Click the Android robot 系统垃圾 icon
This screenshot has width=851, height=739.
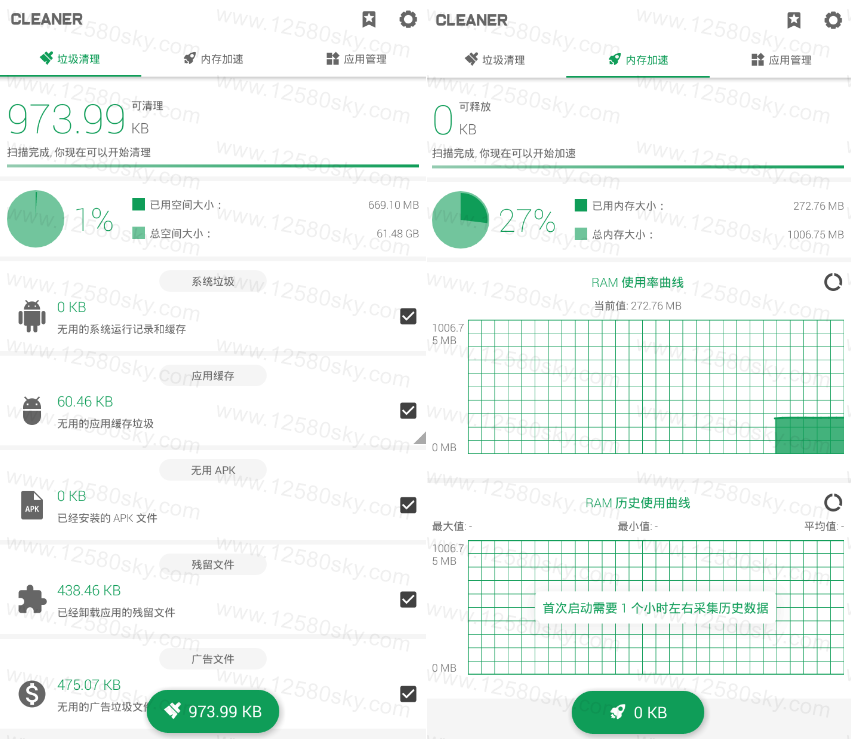(x=32, y=316)
